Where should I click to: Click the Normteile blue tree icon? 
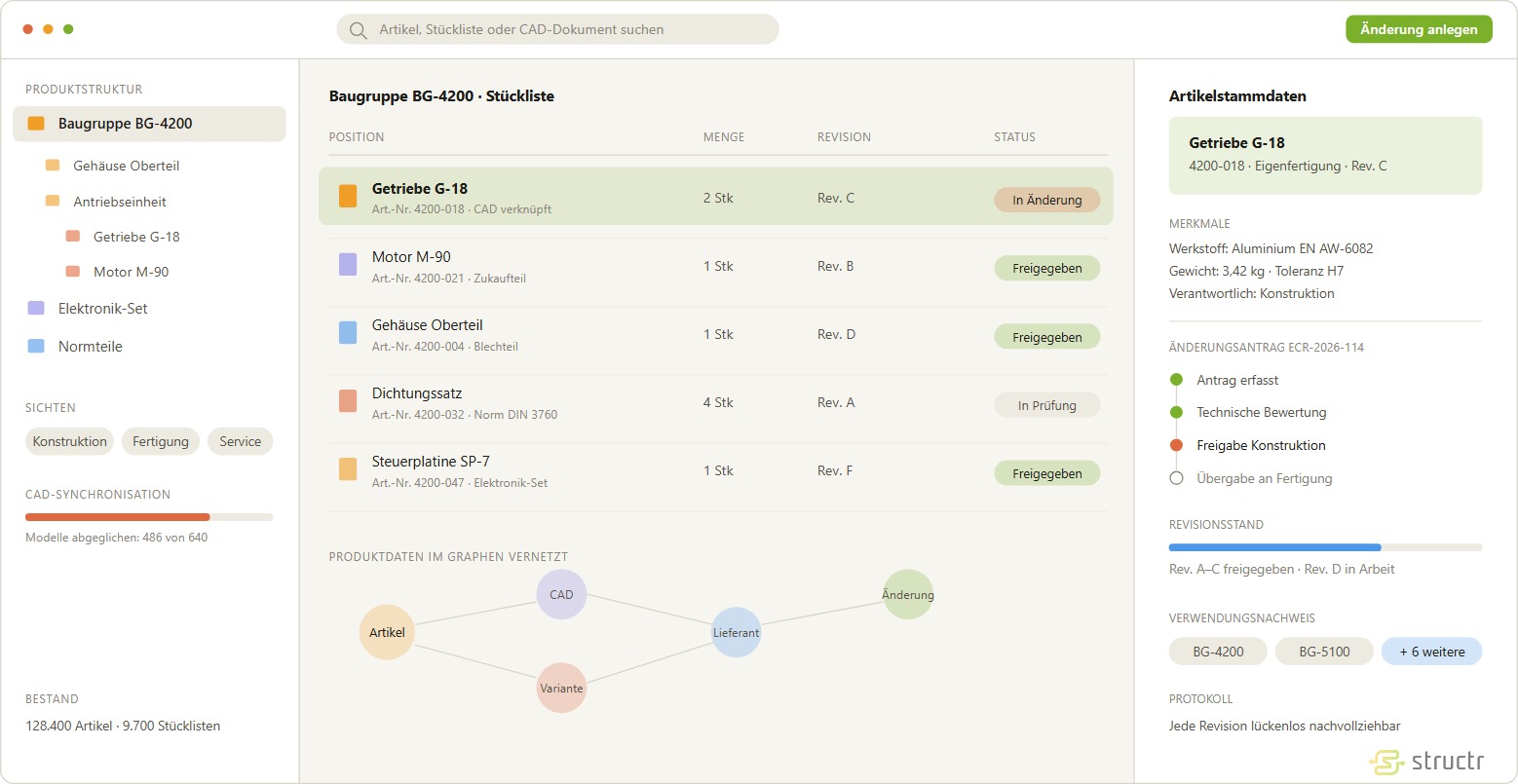(36, 346)
